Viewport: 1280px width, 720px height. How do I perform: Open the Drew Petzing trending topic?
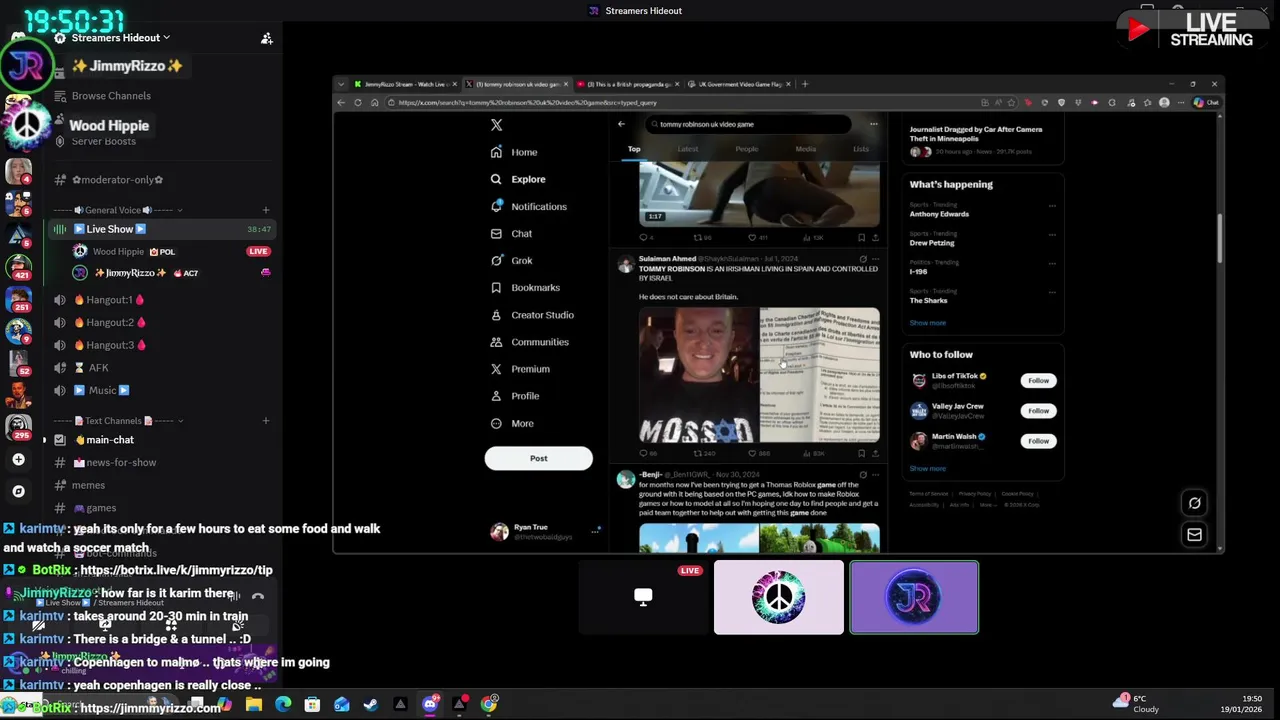[932, 243]
